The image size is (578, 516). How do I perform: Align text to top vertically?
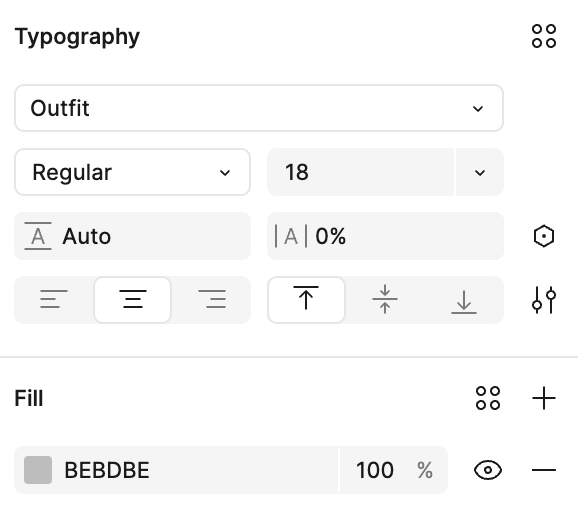click(306, 300)
